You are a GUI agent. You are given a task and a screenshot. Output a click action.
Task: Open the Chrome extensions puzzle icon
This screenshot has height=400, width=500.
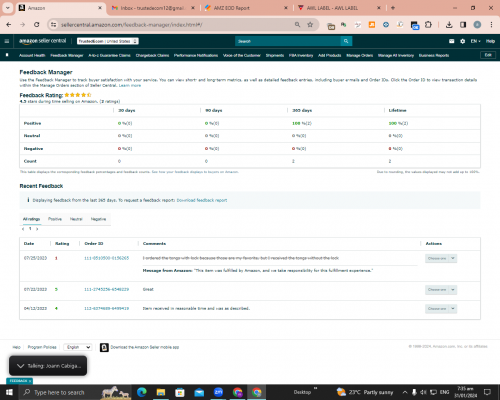(x=428, y=24)
